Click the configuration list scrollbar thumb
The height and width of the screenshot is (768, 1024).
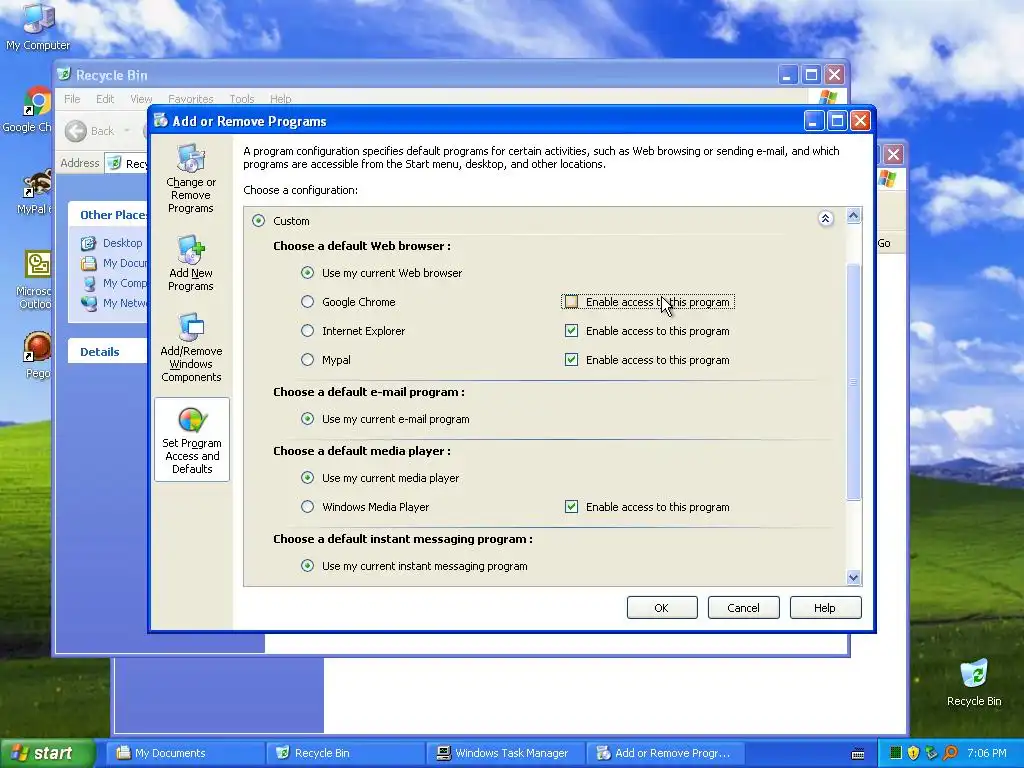tap(854, 381)
